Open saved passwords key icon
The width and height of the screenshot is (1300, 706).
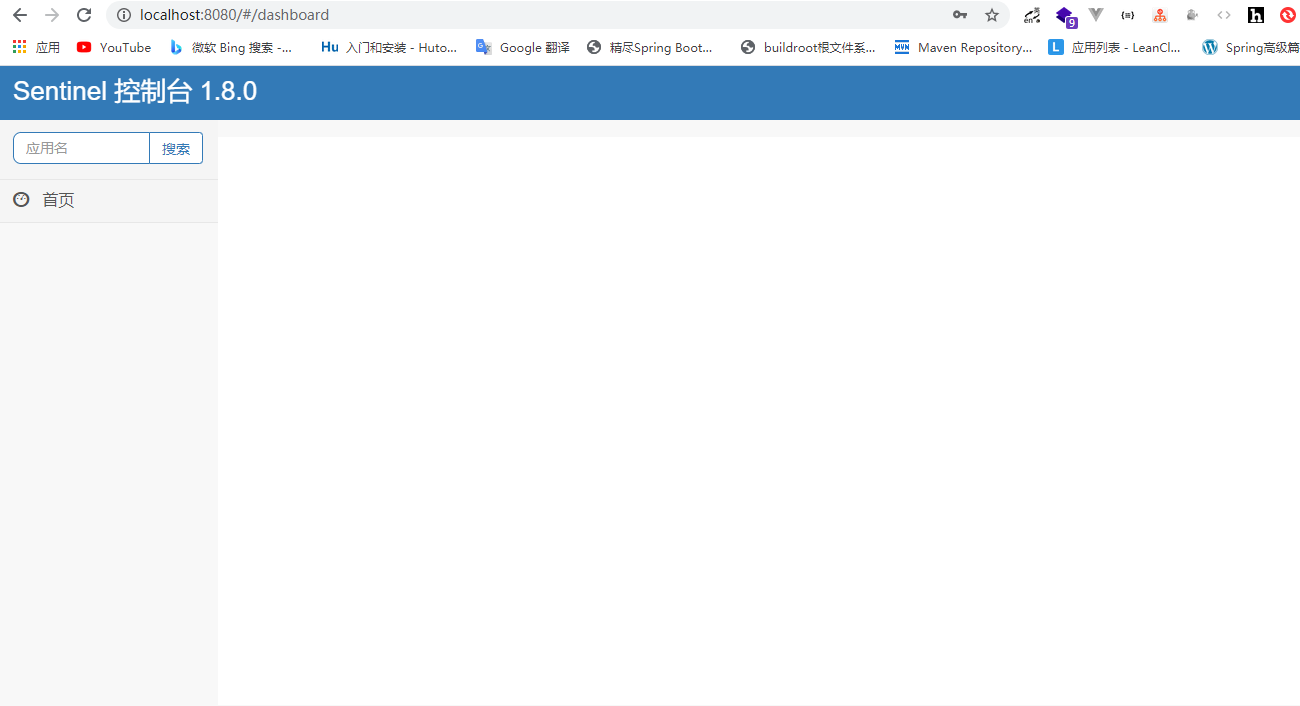(x=959, y=15)
